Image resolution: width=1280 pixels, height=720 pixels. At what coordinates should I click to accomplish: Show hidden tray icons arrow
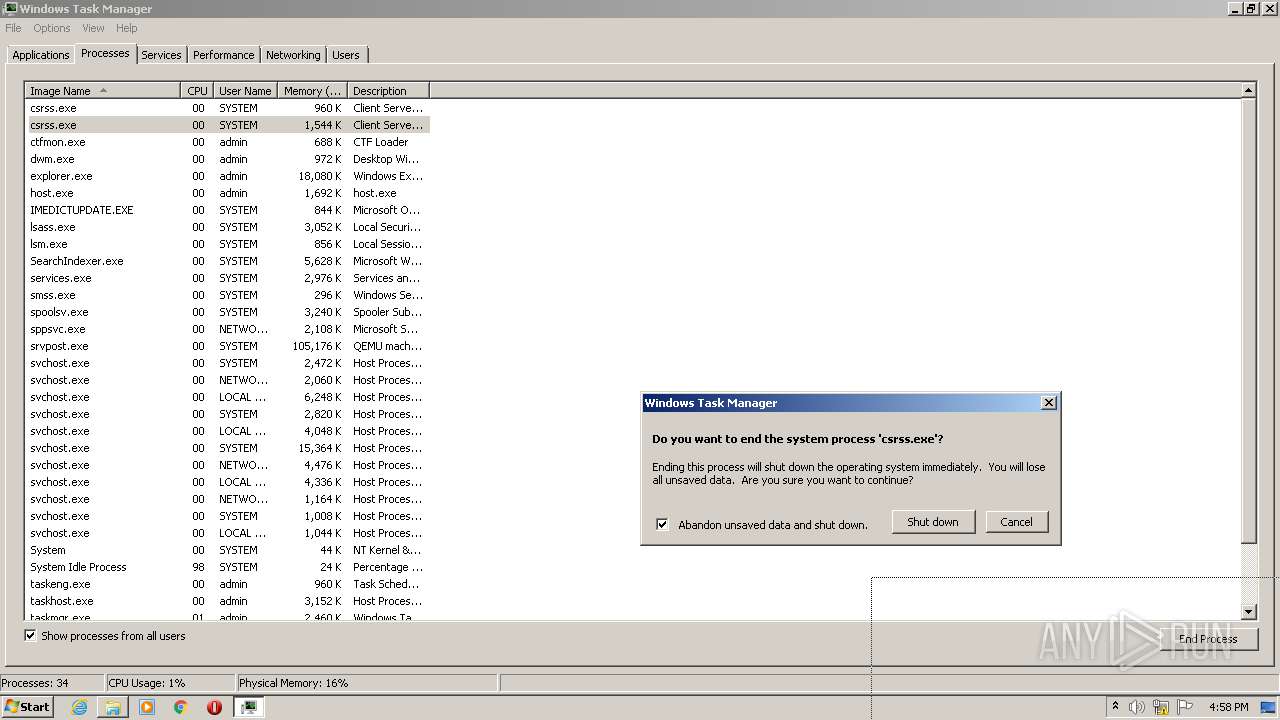(1116, 706)
